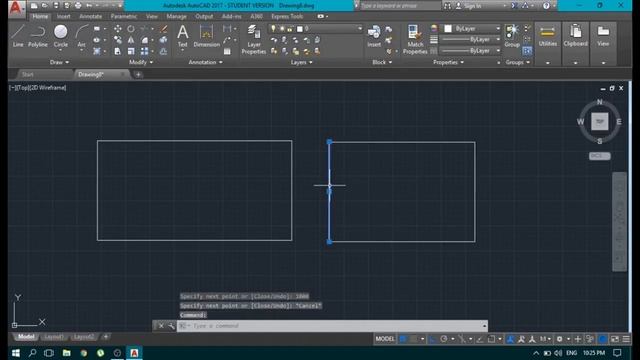Image resolution: width=640 pixels, height=360 pixels.
Task: Open the Start file tab
Action: [28, 75]
